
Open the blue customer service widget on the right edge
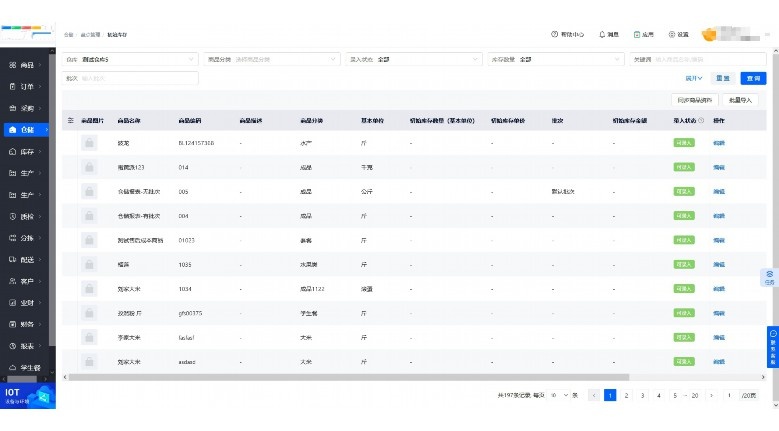click(773, 346)
